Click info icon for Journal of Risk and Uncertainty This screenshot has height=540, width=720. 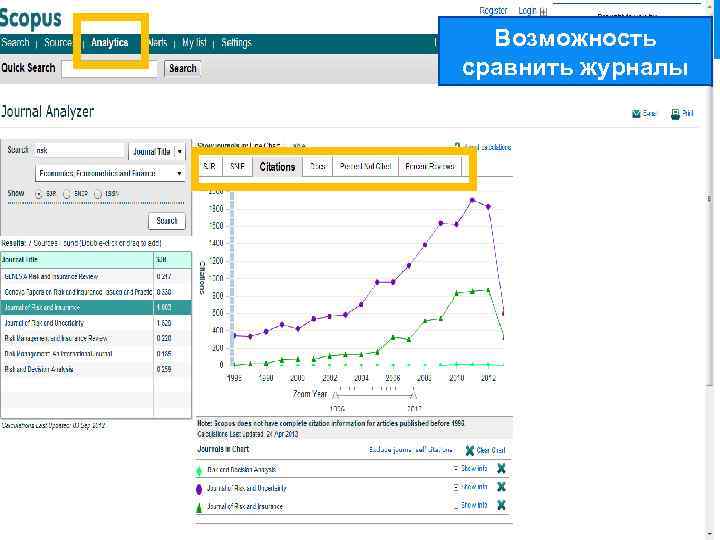tap(456, 487)
